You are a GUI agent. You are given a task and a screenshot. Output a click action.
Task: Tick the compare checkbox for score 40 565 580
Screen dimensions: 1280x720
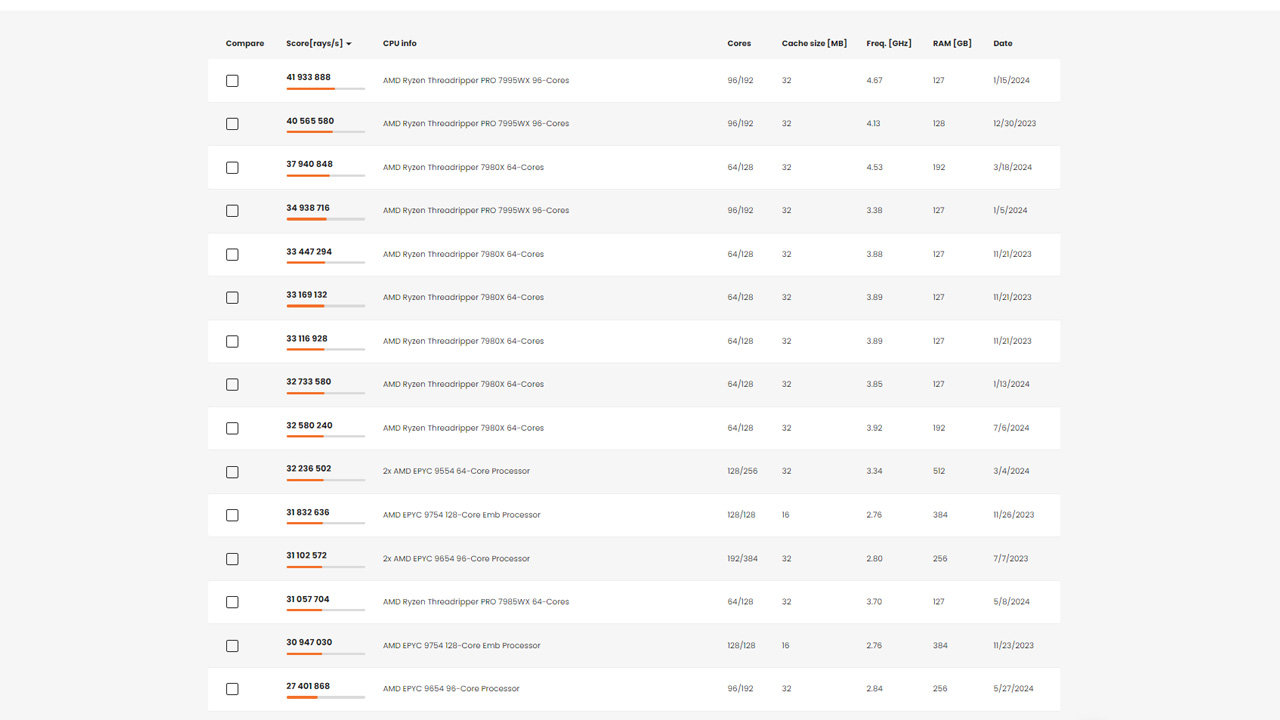pos(232,124)
